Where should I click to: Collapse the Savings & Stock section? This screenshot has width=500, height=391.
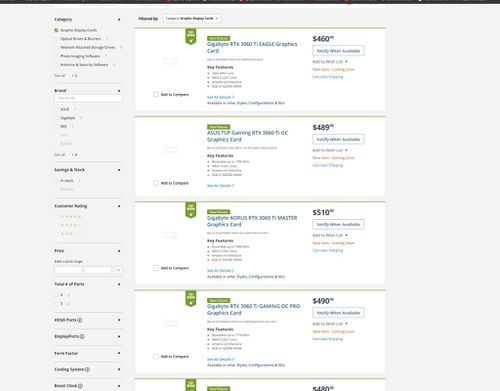[119, 170]
